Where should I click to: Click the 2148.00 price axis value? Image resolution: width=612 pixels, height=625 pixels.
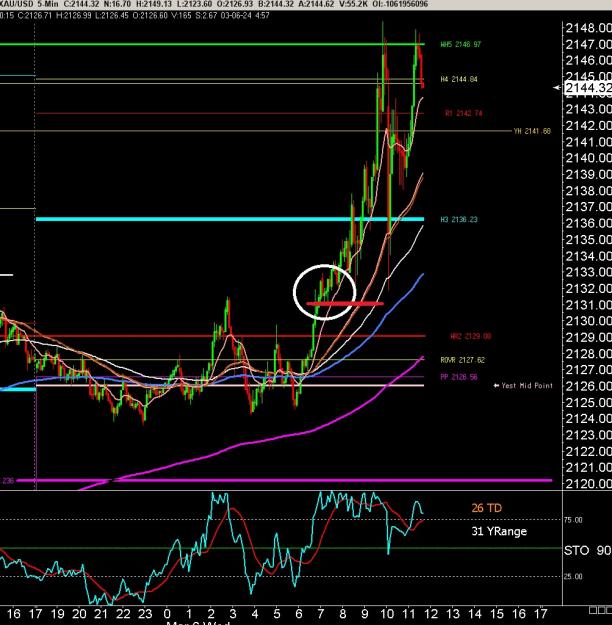click(588, 28)
